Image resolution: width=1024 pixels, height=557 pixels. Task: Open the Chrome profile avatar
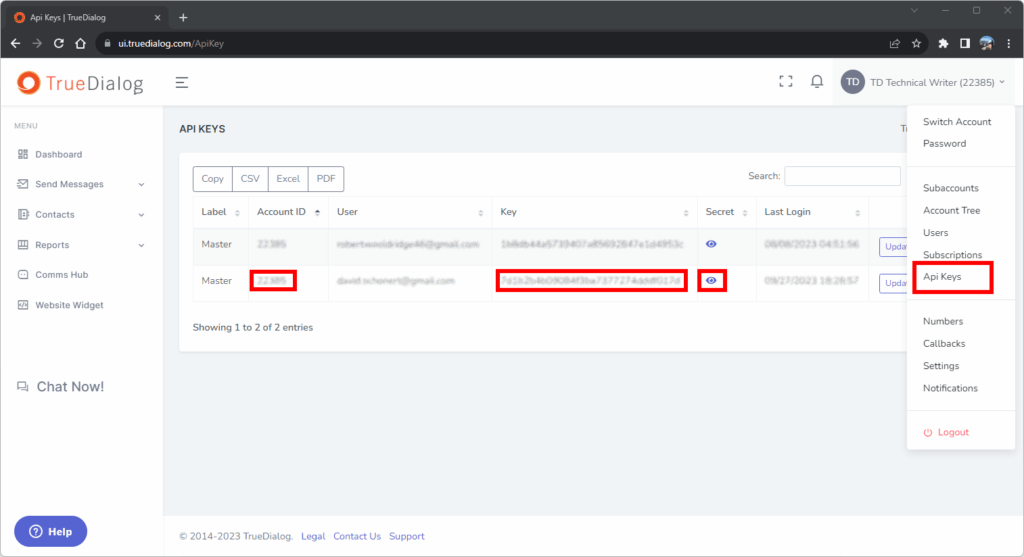[986, 43]
